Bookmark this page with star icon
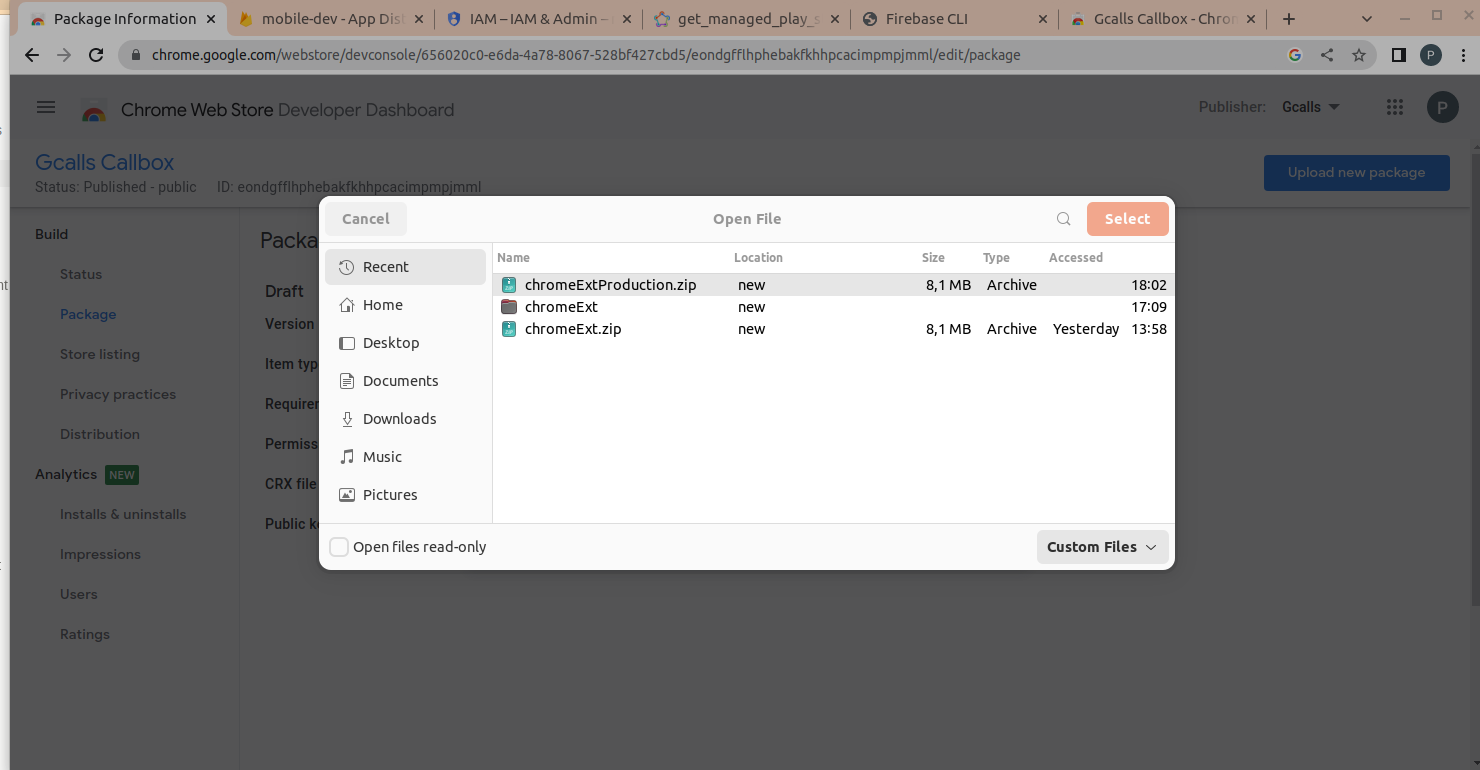Viewport: 1480px width, 770px height. coord(1359,55)
